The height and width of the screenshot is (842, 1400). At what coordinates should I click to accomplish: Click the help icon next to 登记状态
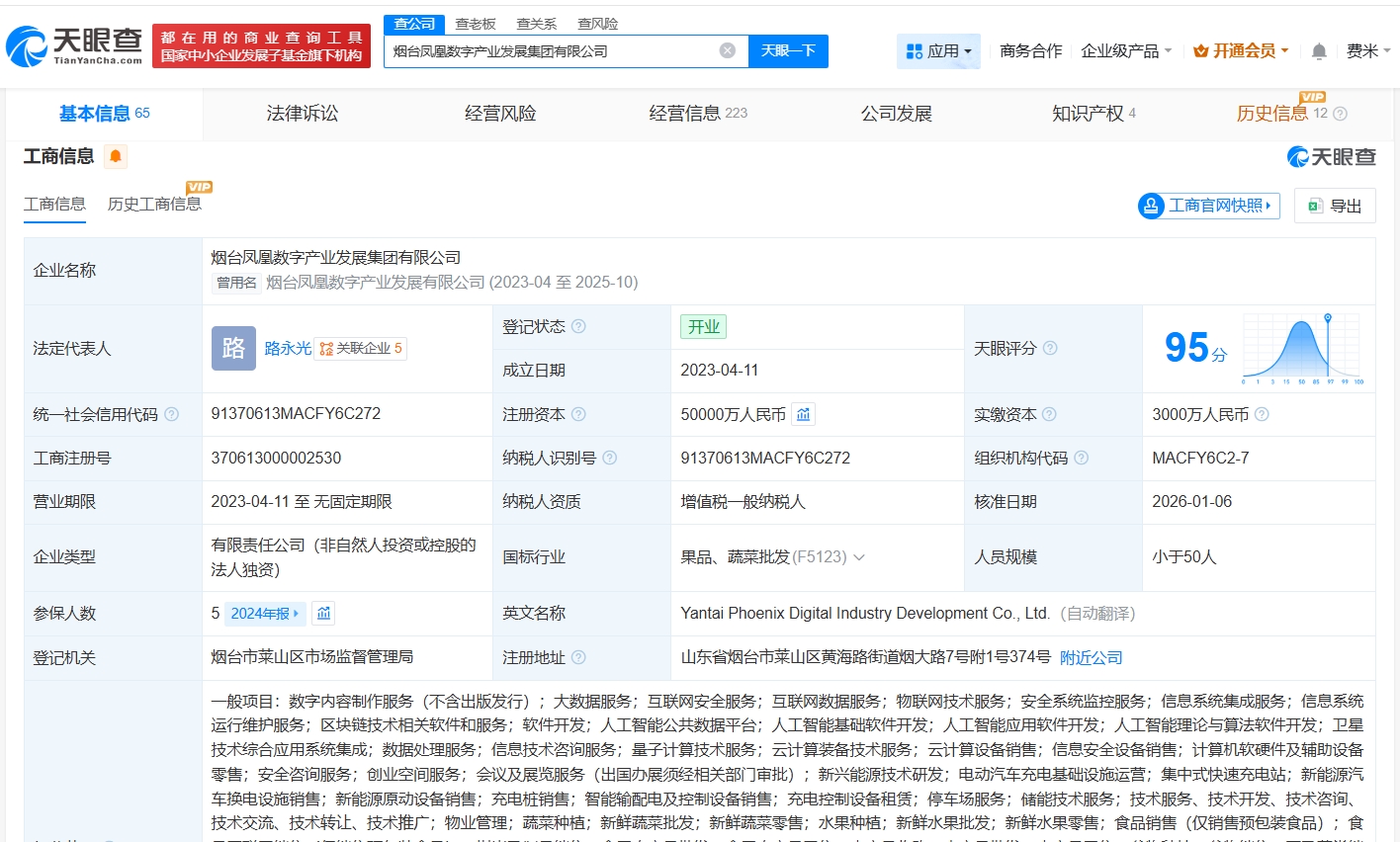coord(579,326)
